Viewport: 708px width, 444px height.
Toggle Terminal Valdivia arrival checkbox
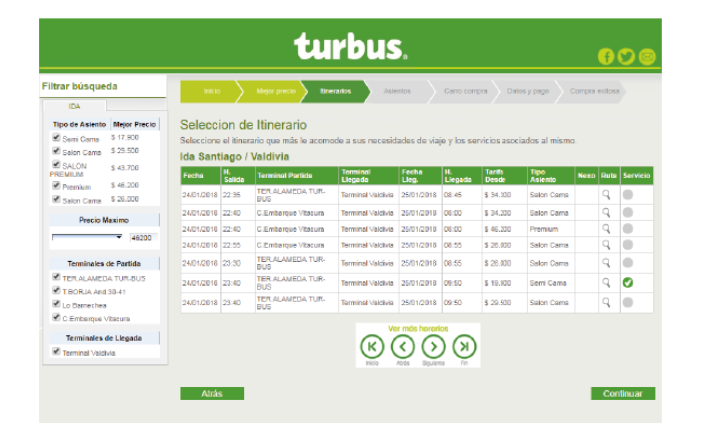pos(56,351)
